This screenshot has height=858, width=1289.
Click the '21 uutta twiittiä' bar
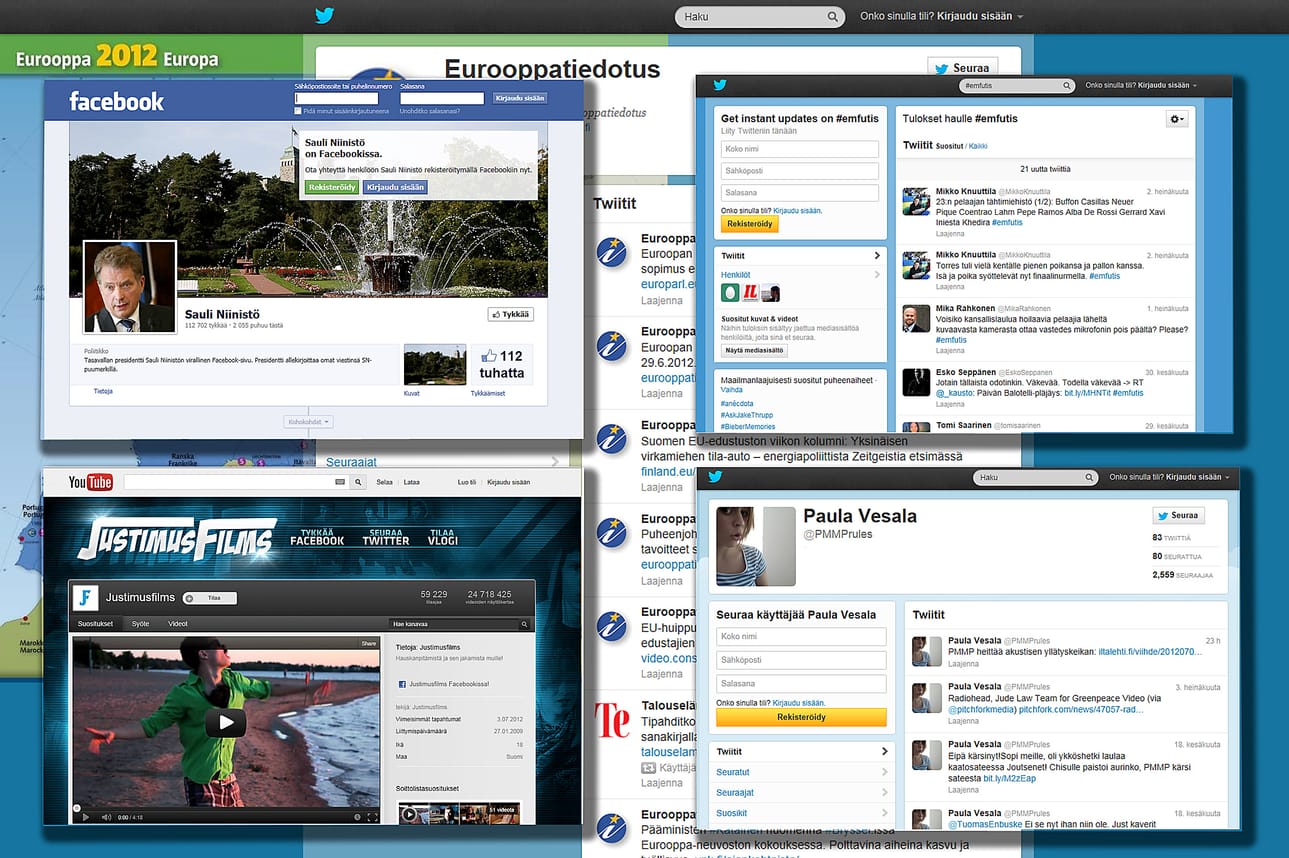(x=1045, y=169)
